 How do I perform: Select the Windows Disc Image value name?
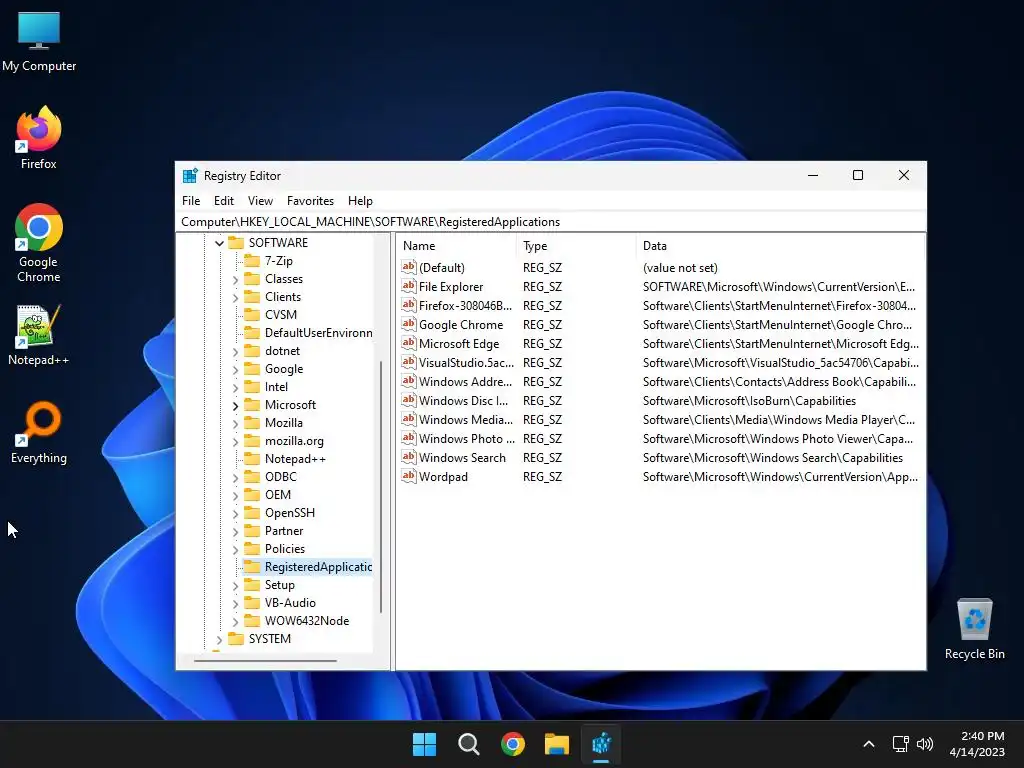click(464, 400)
